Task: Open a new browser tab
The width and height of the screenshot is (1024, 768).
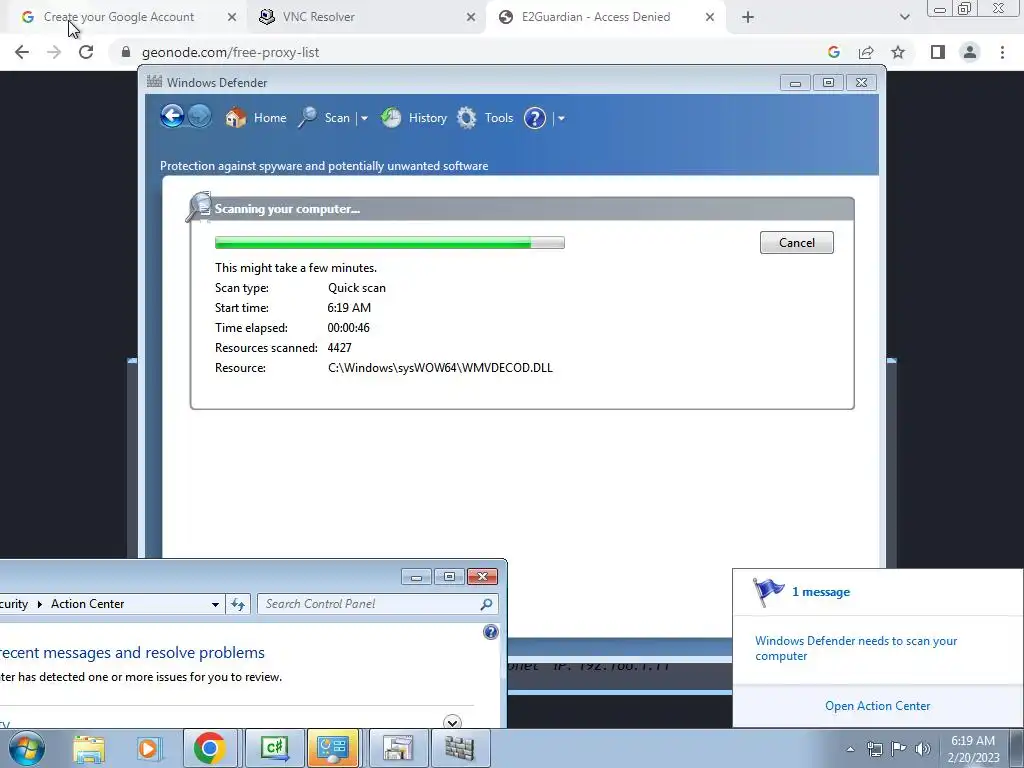Action: tap(748, 18)
